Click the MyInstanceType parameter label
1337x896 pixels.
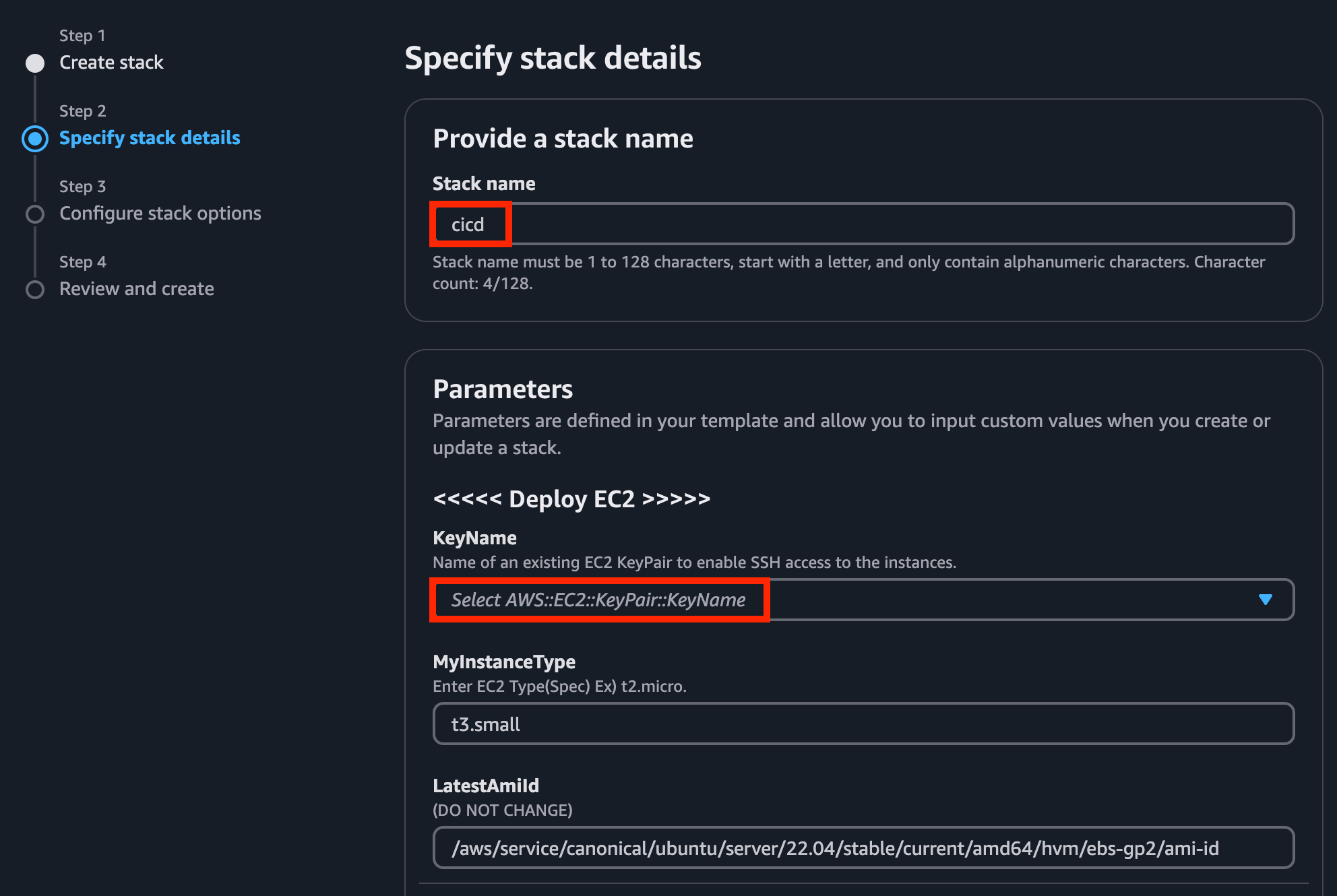click(504, 662)
